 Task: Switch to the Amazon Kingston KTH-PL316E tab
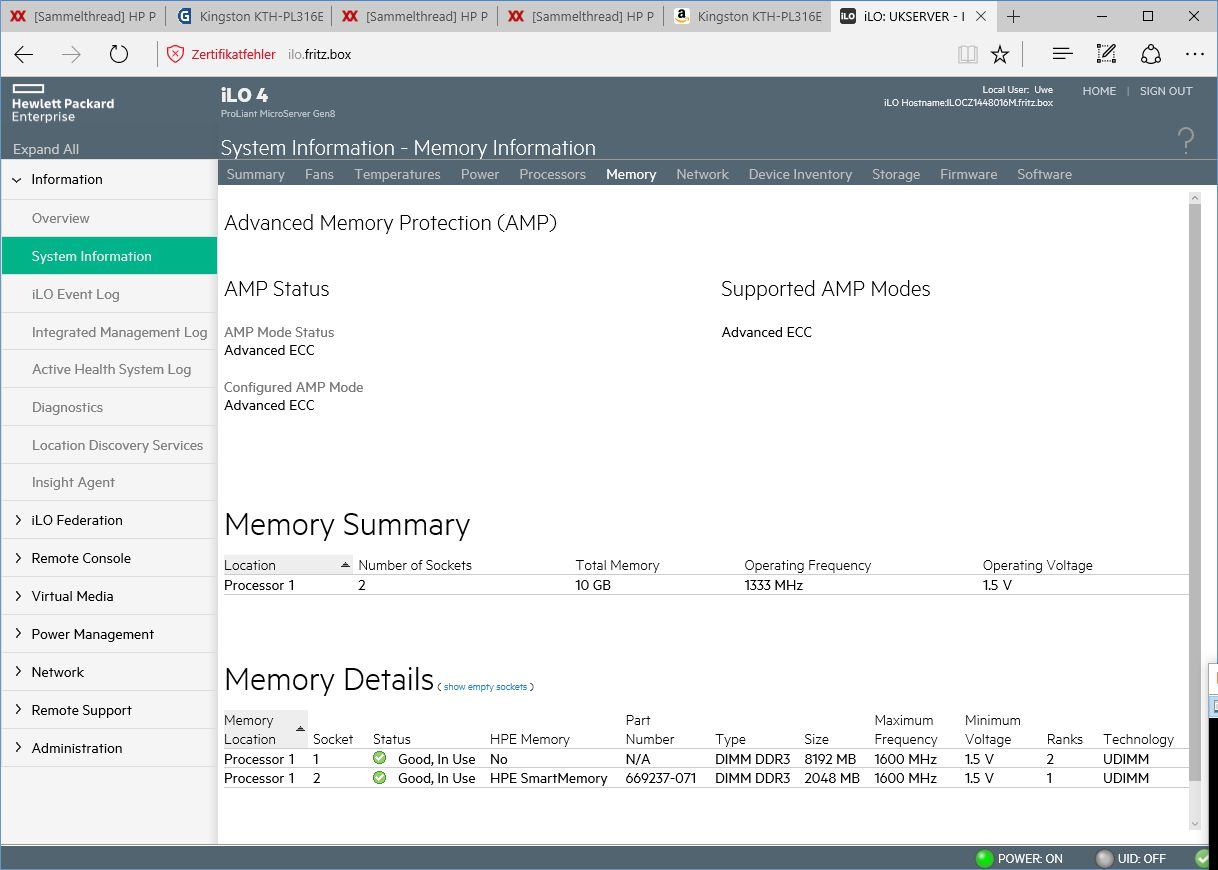(x=748, y=16)
